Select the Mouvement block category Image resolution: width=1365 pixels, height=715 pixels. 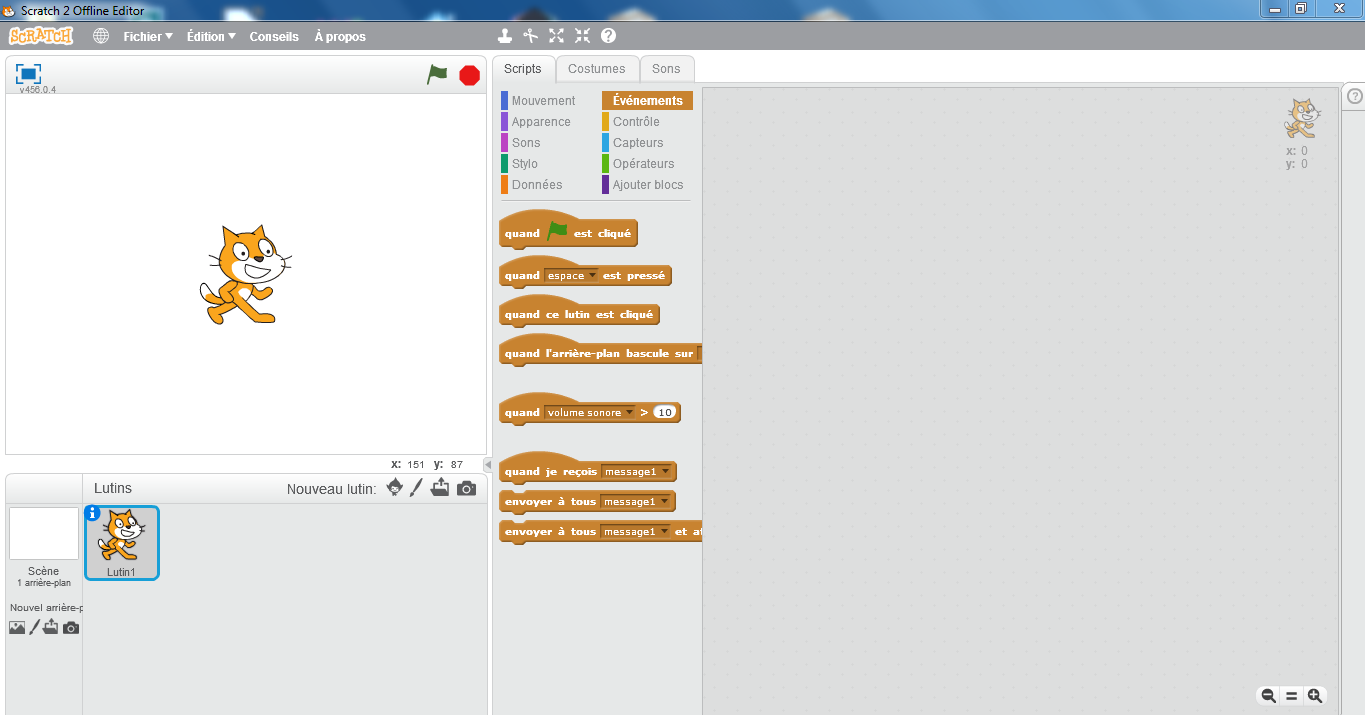543,100
